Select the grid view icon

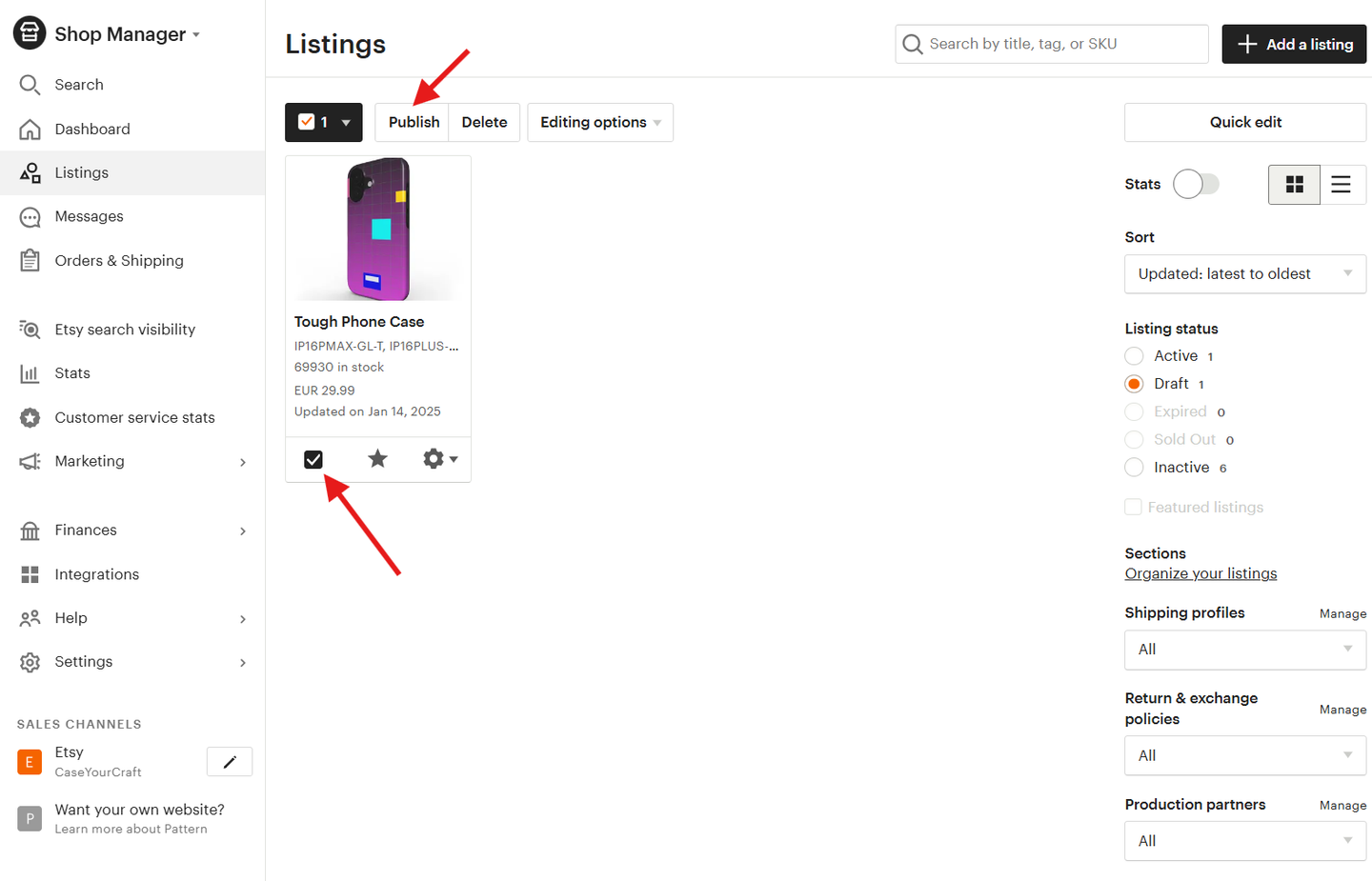pyautogui.click(x=1294, y=184)
